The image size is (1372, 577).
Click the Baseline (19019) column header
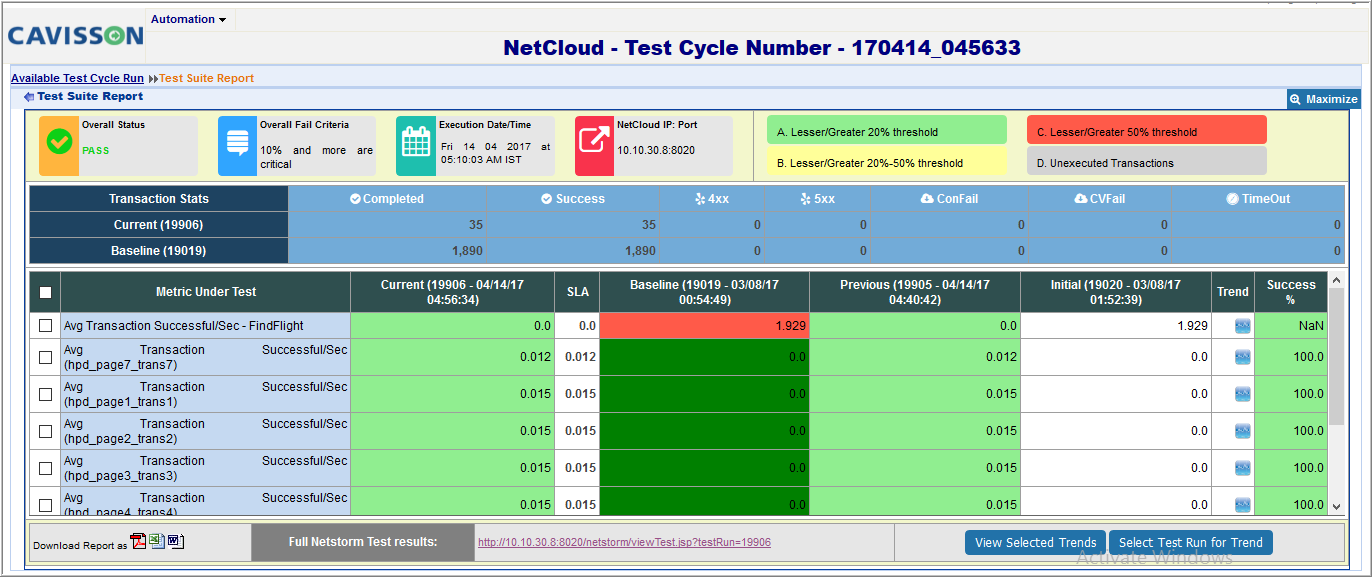[705, 292]
